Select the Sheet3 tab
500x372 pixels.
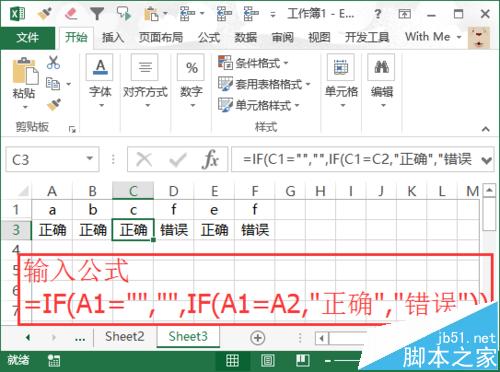pos(188,337)
